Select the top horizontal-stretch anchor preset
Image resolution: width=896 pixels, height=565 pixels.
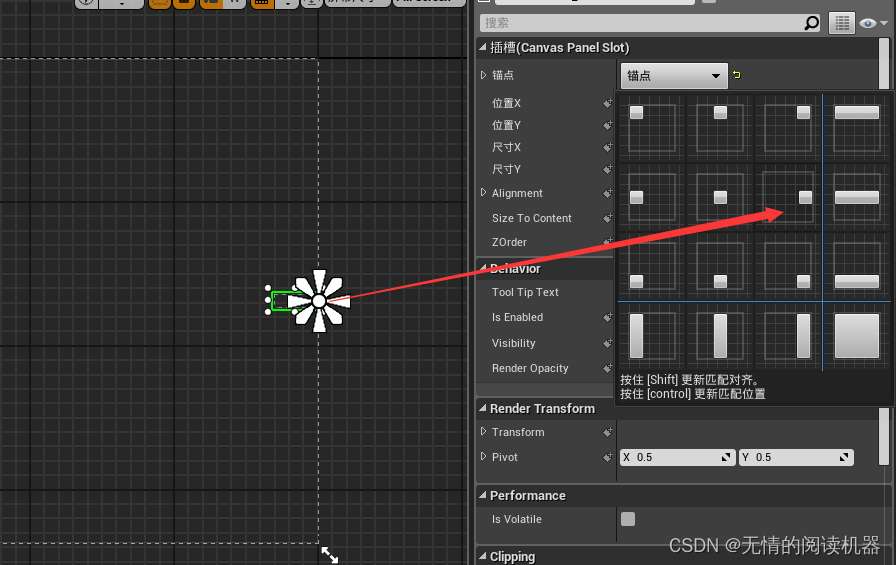click(857, 127)
